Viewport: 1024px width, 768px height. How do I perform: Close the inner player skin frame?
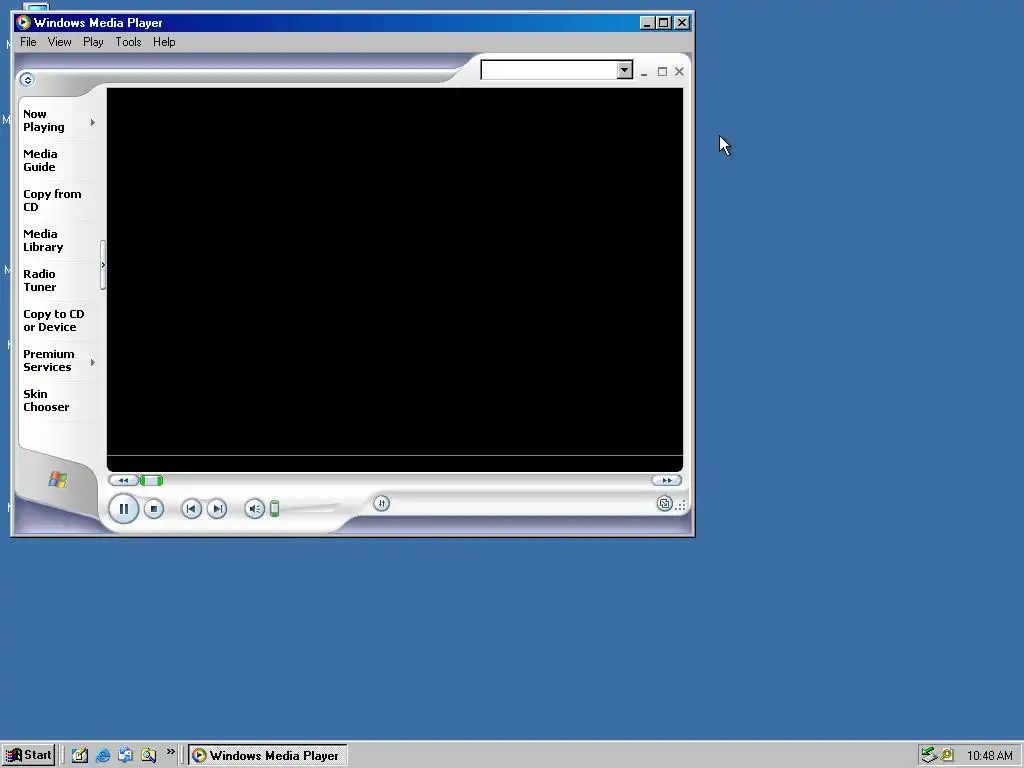[x=679, y=72]
